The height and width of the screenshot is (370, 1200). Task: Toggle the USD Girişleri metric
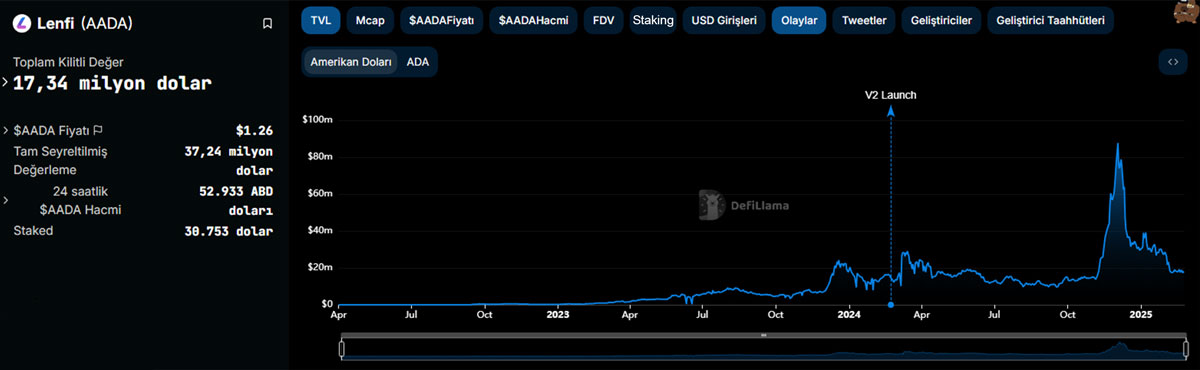click(724, 20)
